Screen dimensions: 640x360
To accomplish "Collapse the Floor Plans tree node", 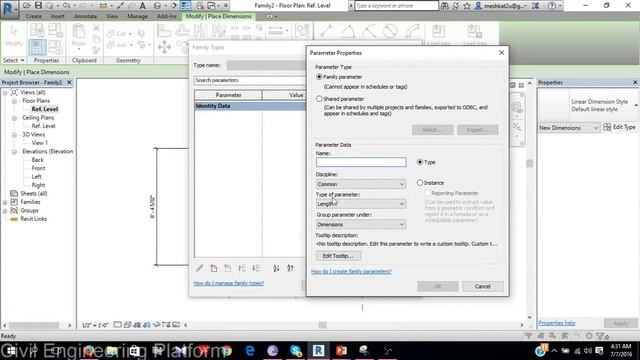I will (x=14, y=101).
